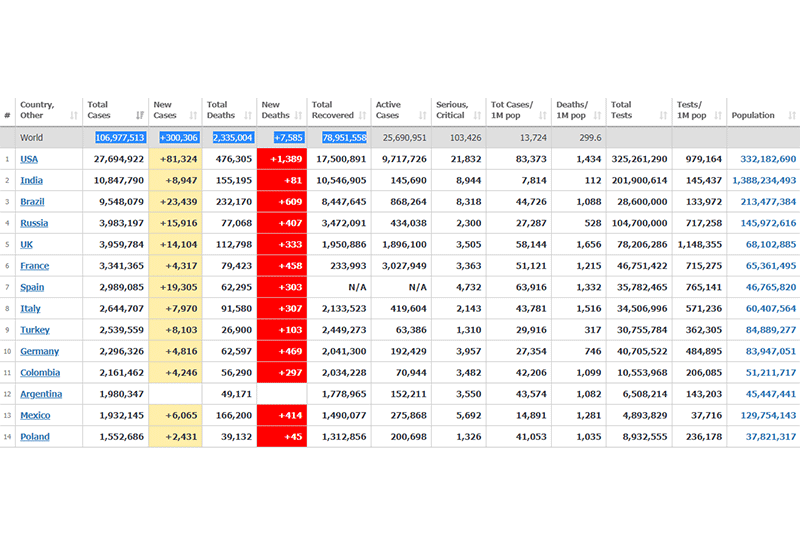The height and width of the screenshot is (546, 800).
Task: Open Poland's country link
Action: [34, 437]
